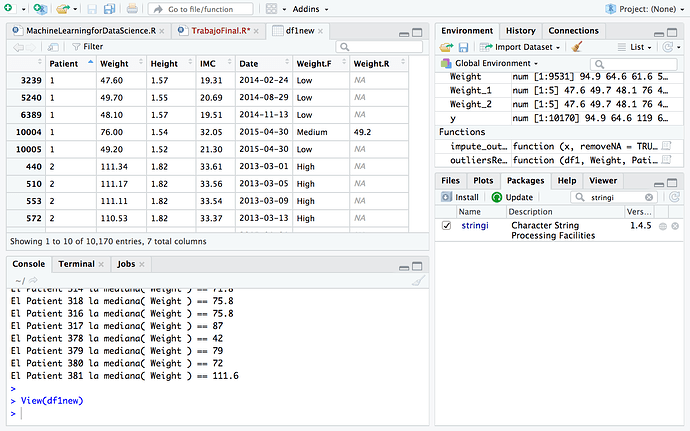Switch to the Help tab
The height and width of the screenshot is (431, 690).
pos(567,181)
